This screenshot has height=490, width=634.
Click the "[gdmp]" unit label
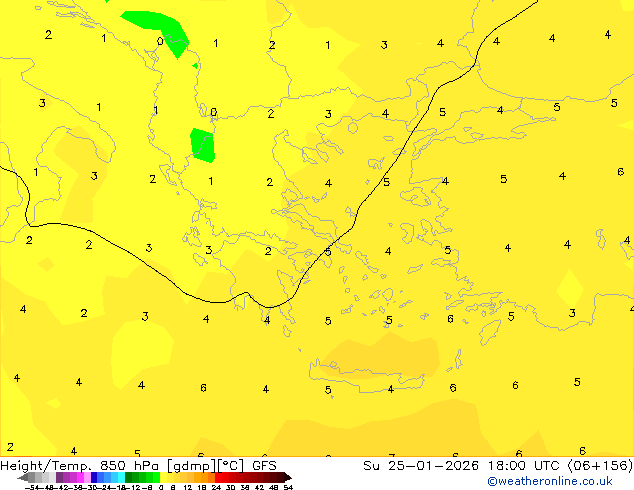(191, 466)
